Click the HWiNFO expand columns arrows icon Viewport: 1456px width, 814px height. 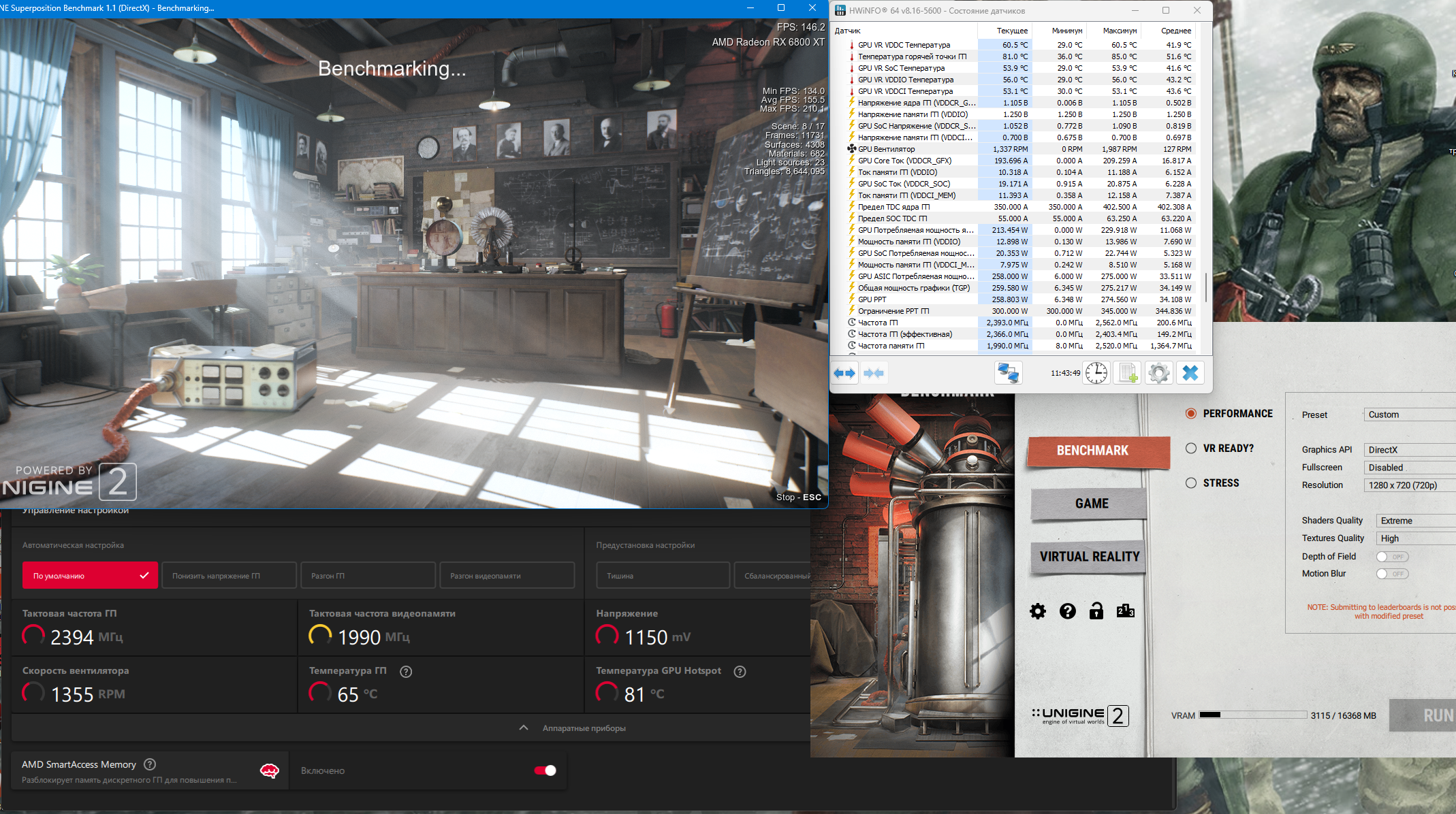tap(844, 373)
